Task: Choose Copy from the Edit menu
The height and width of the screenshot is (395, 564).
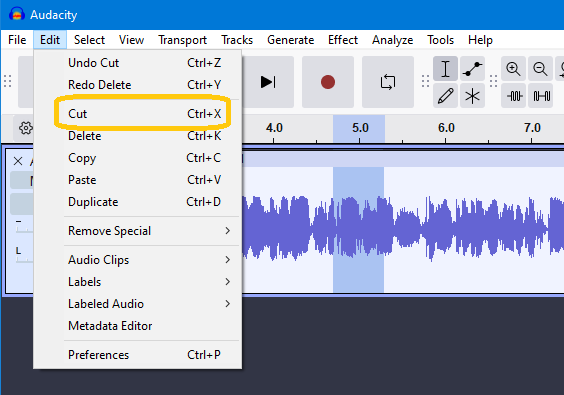Action: [137, 158]
